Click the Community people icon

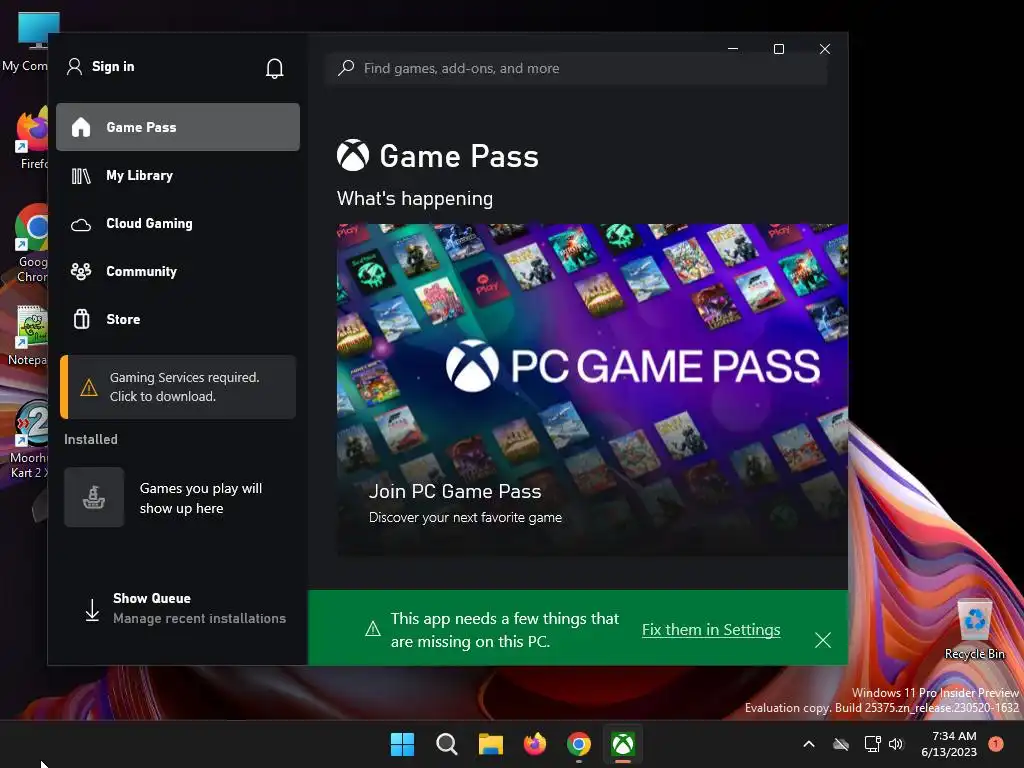81,272
